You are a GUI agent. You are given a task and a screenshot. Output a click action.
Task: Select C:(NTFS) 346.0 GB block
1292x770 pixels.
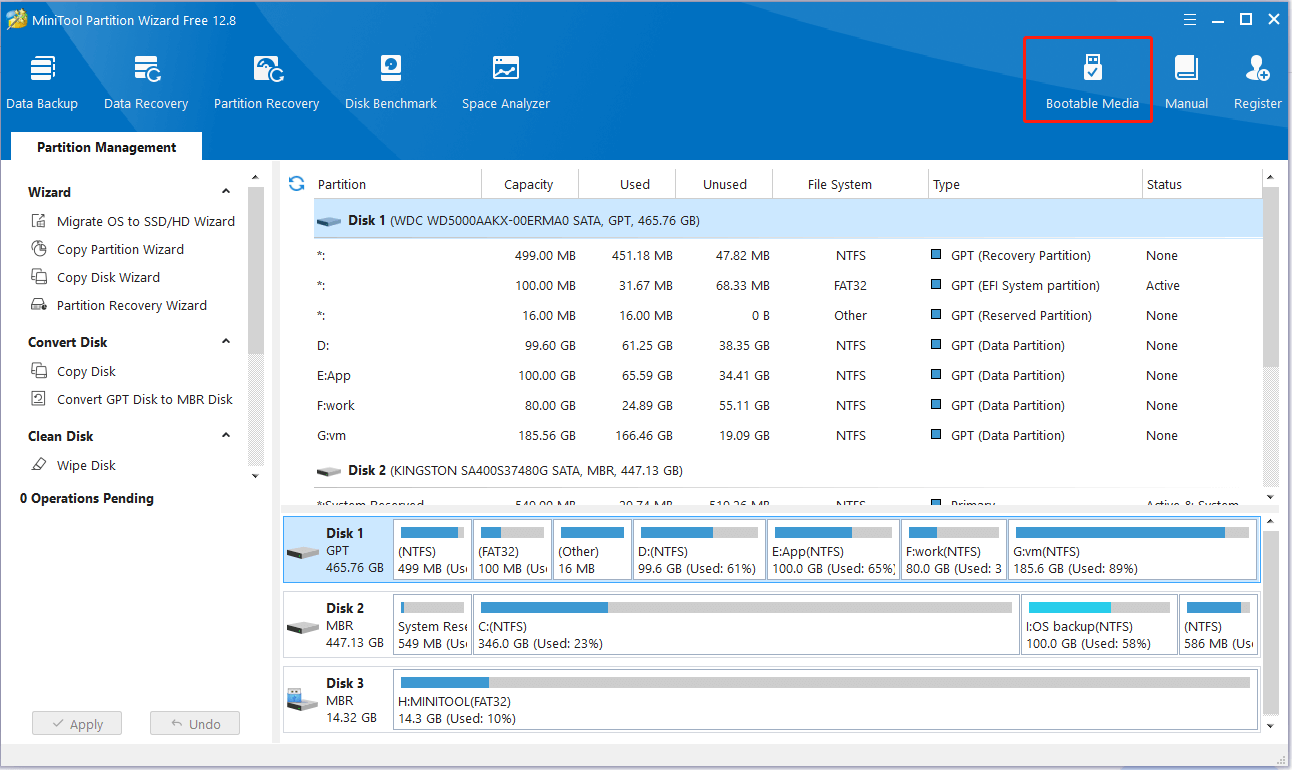tap(746, 625)
